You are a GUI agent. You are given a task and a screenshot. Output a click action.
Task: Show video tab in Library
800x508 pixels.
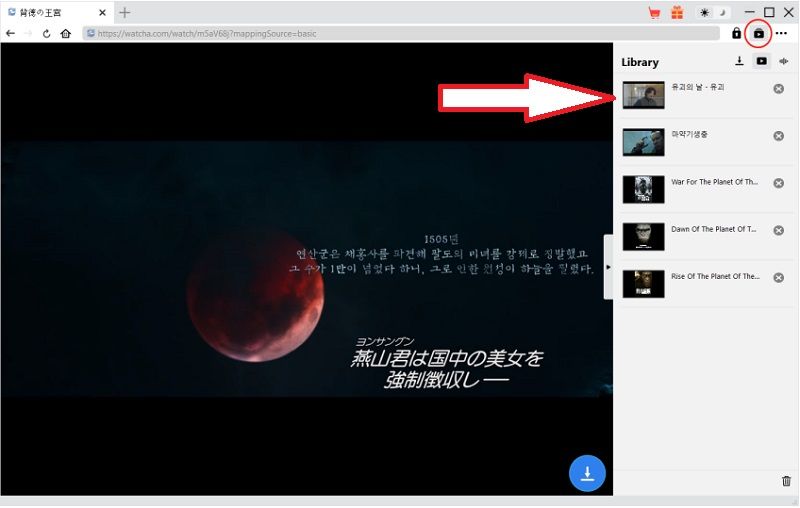click(761, 61)
